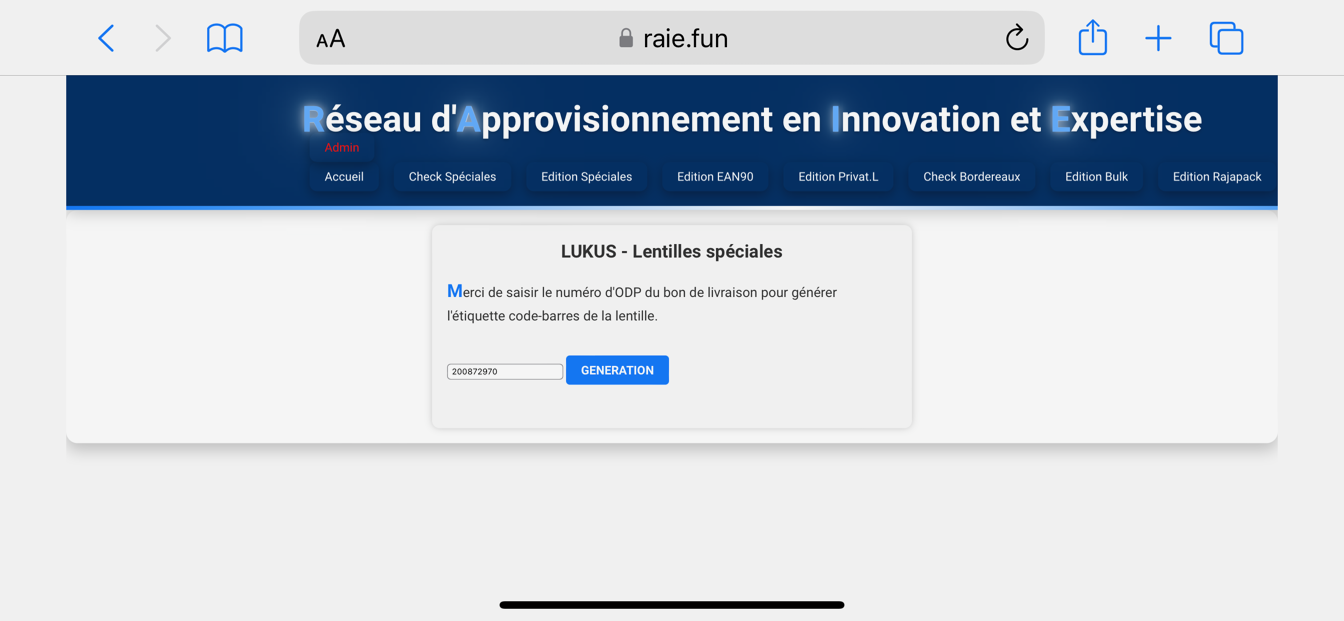Switch to Edition Spéciales
Image resolution: width=1344 pixels, height=621 pixels.
(586, 177)
